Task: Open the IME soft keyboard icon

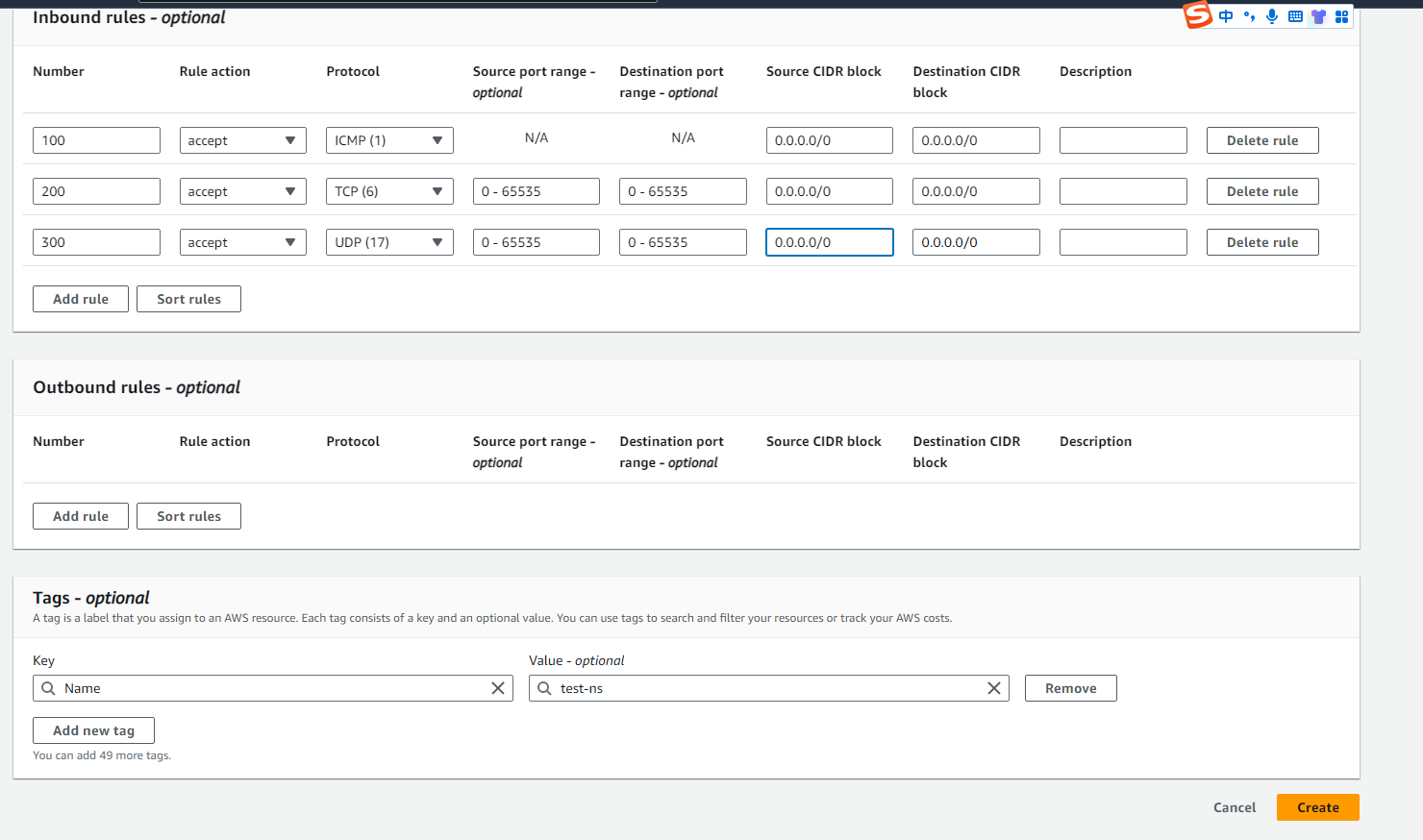Action: tap(1295, 16)
